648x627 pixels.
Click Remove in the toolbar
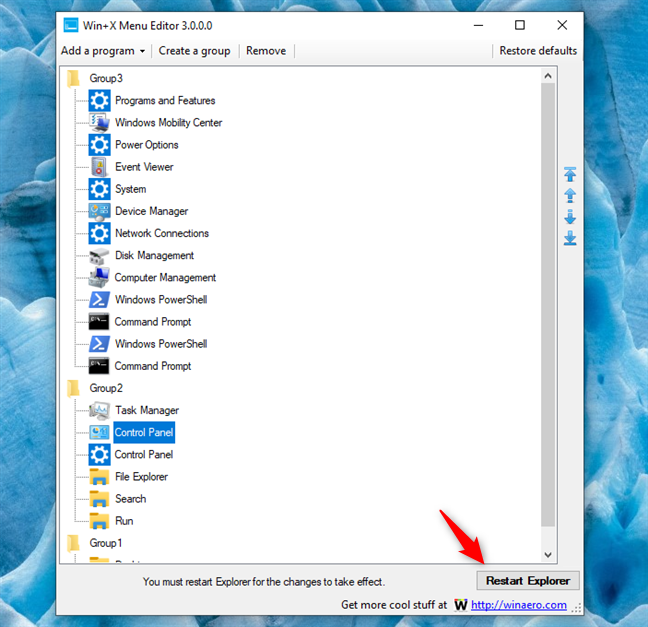[x=266, y=51]
